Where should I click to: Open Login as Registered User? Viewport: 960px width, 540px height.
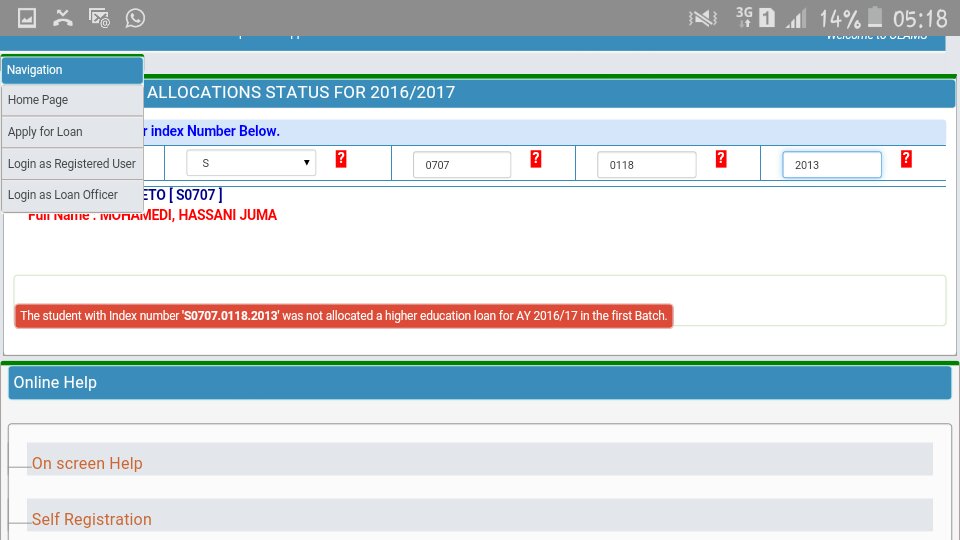[x=72, y=163]
